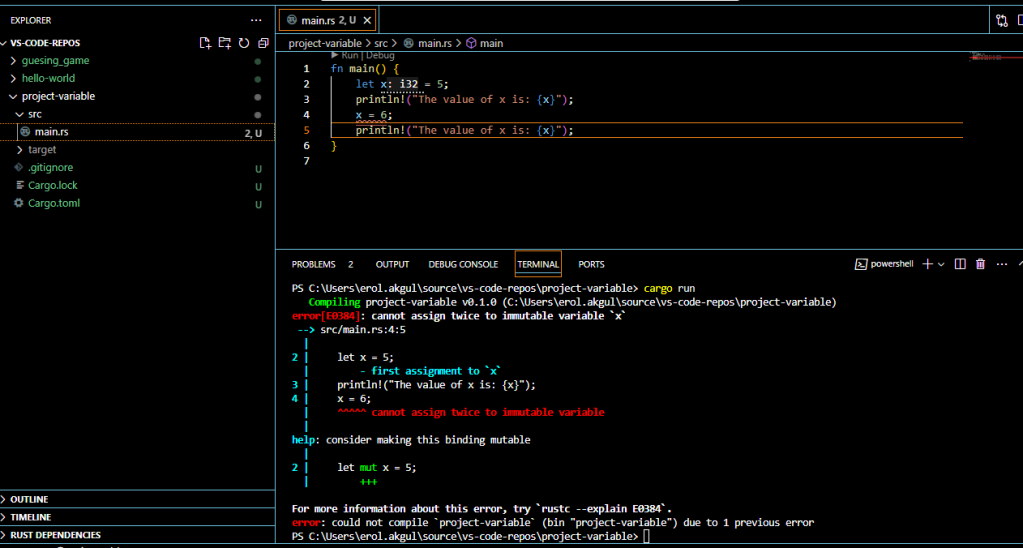
Task: Refresh the Explorer file tree
Action: [243, 43]
